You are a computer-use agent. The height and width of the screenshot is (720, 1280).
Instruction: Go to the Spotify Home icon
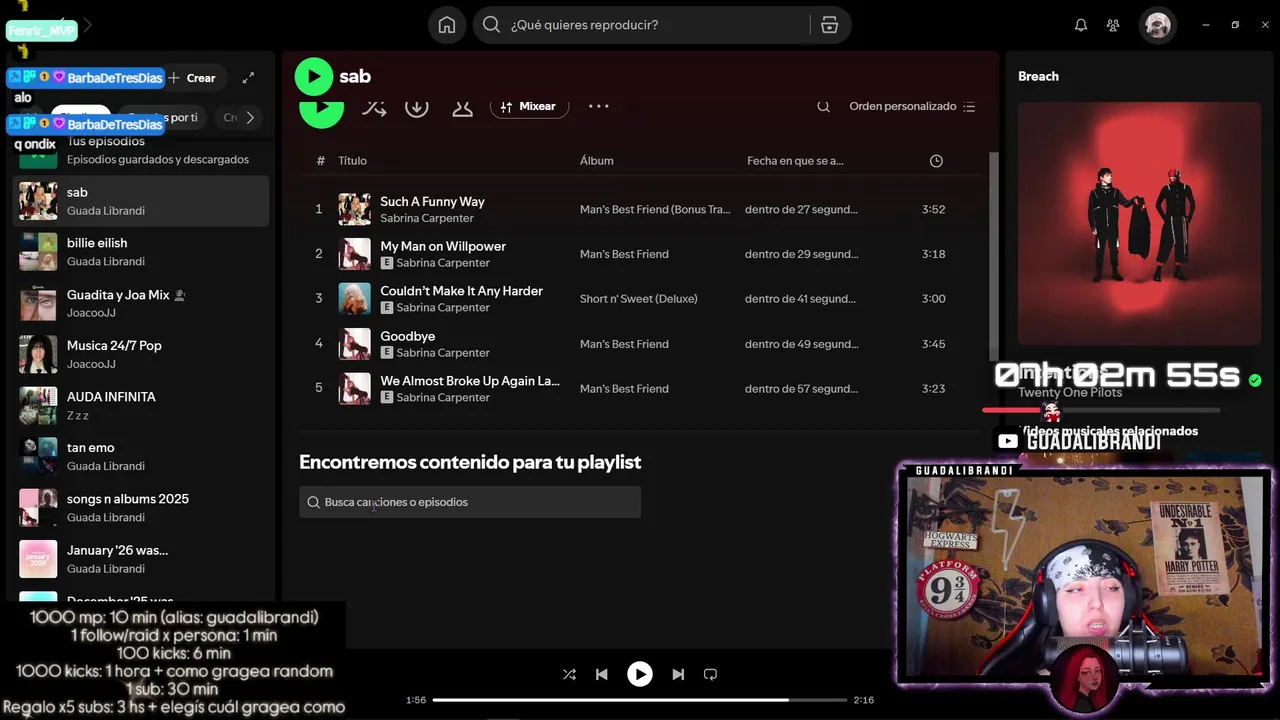pos(447,25)
